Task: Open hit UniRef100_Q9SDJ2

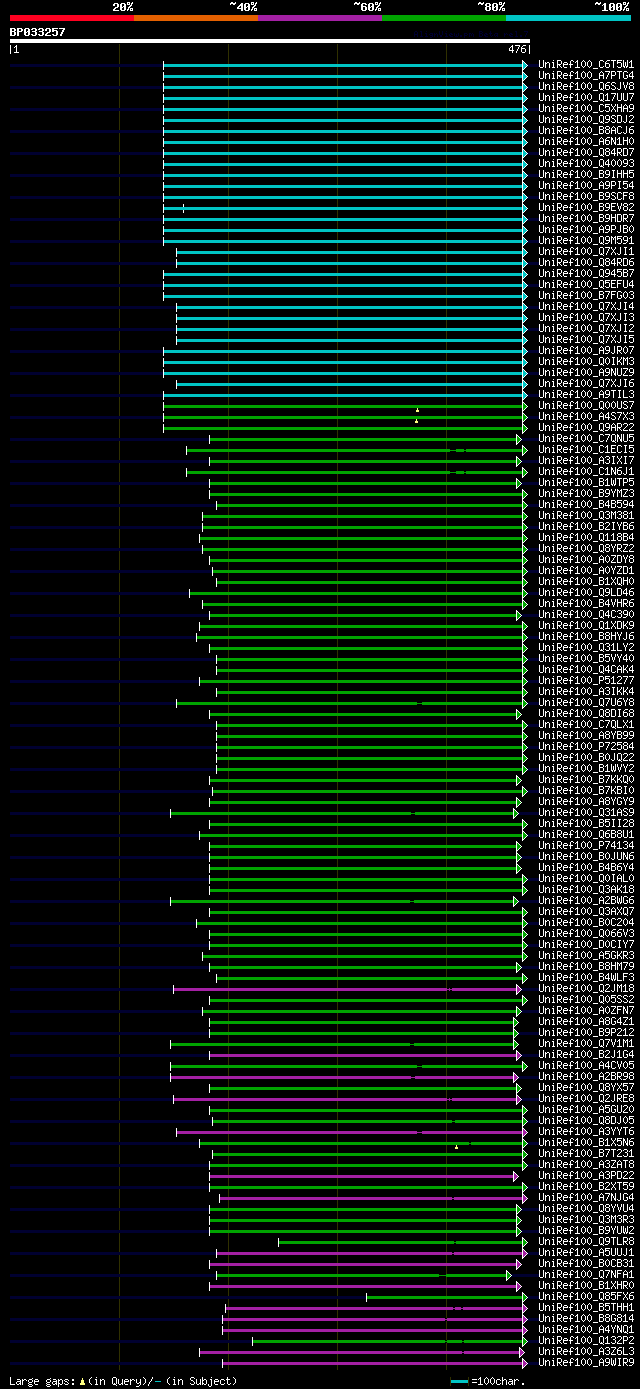Action: (x=586, y=119)
